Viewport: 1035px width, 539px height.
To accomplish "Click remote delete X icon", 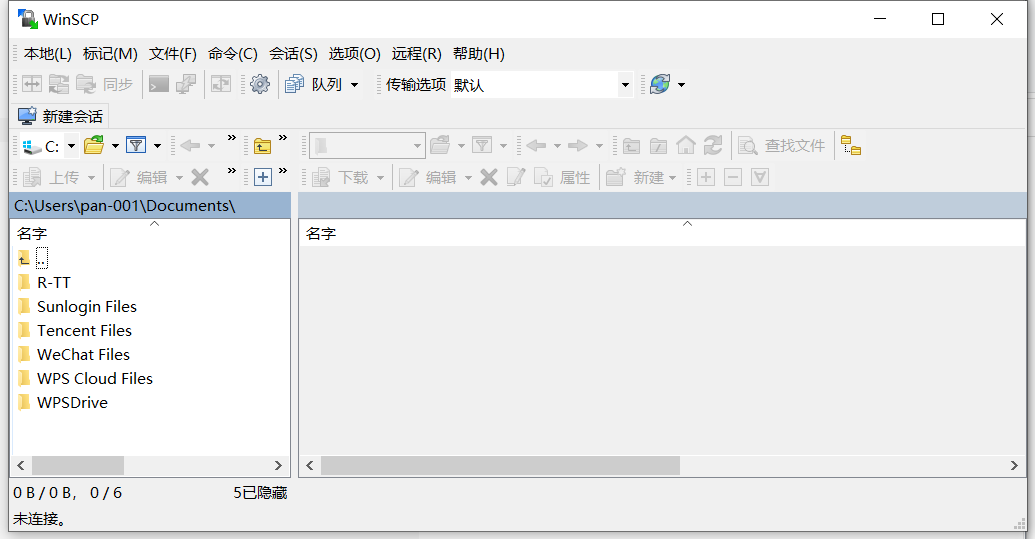I will coord(488,177).
